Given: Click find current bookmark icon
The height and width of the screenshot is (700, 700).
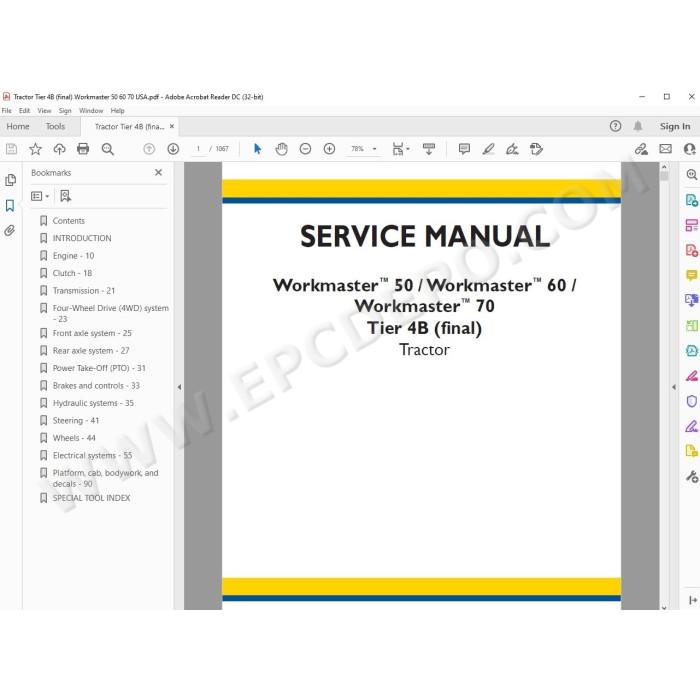Looking at the screenshot, I should [x=66, y=196].
